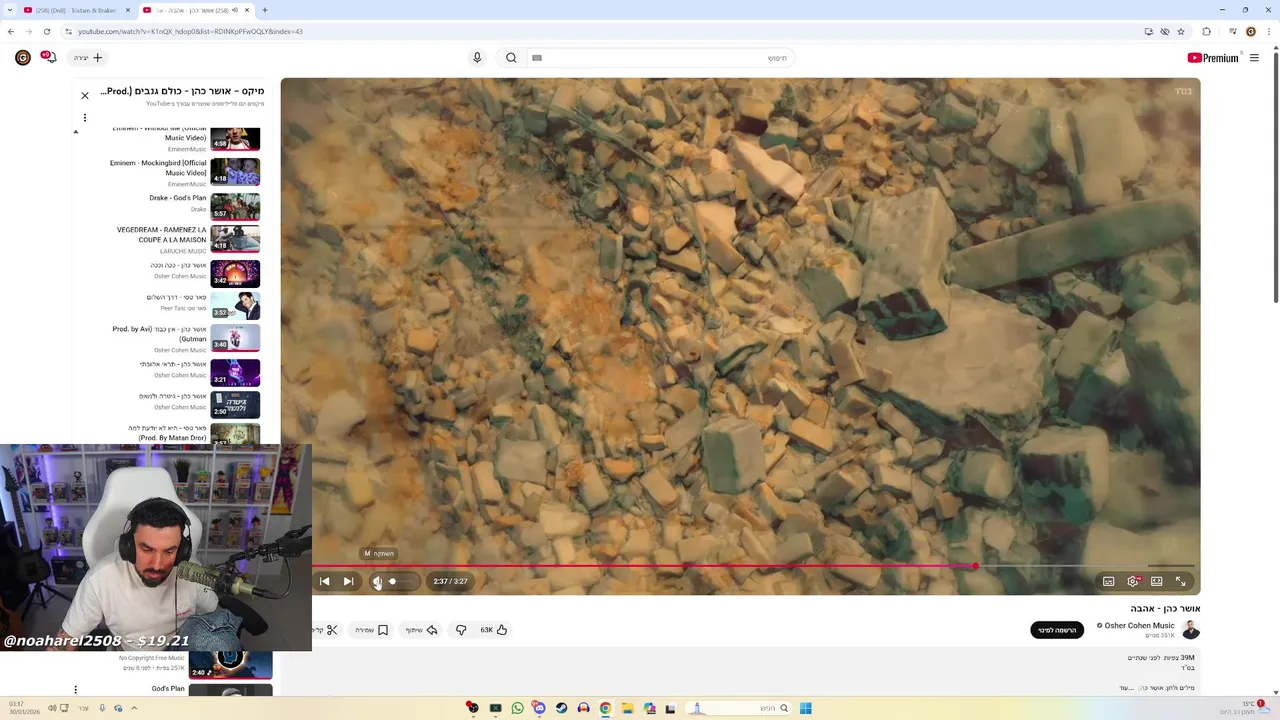The height and width of the screenshot is (720, 1280).
Task: Open WhatsApp from the taskbar
Action: [517, 708]
